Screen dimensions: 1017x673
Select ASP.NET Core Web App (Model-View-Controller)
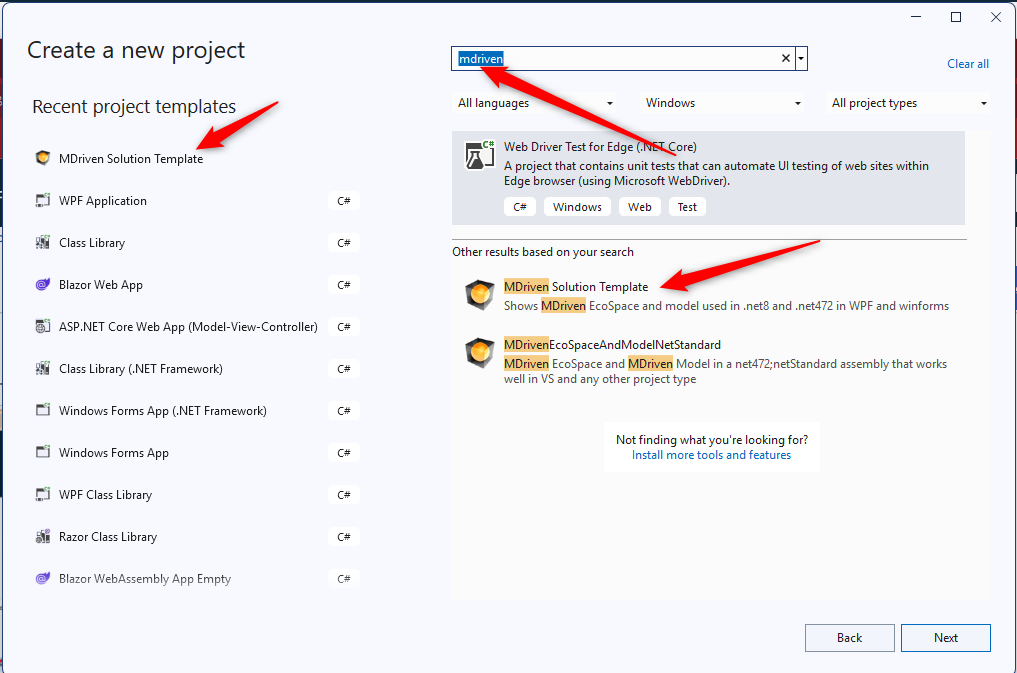click(188, 327)
